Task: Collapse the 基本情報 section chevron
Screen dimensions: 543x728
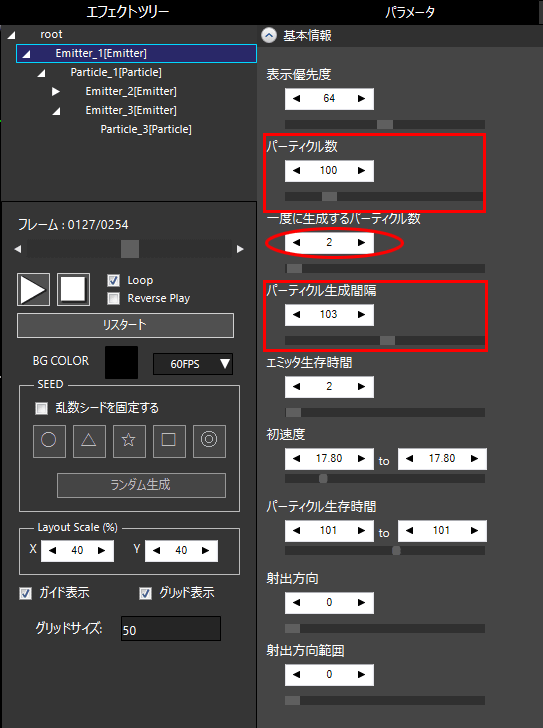Action: pos(269,36)
